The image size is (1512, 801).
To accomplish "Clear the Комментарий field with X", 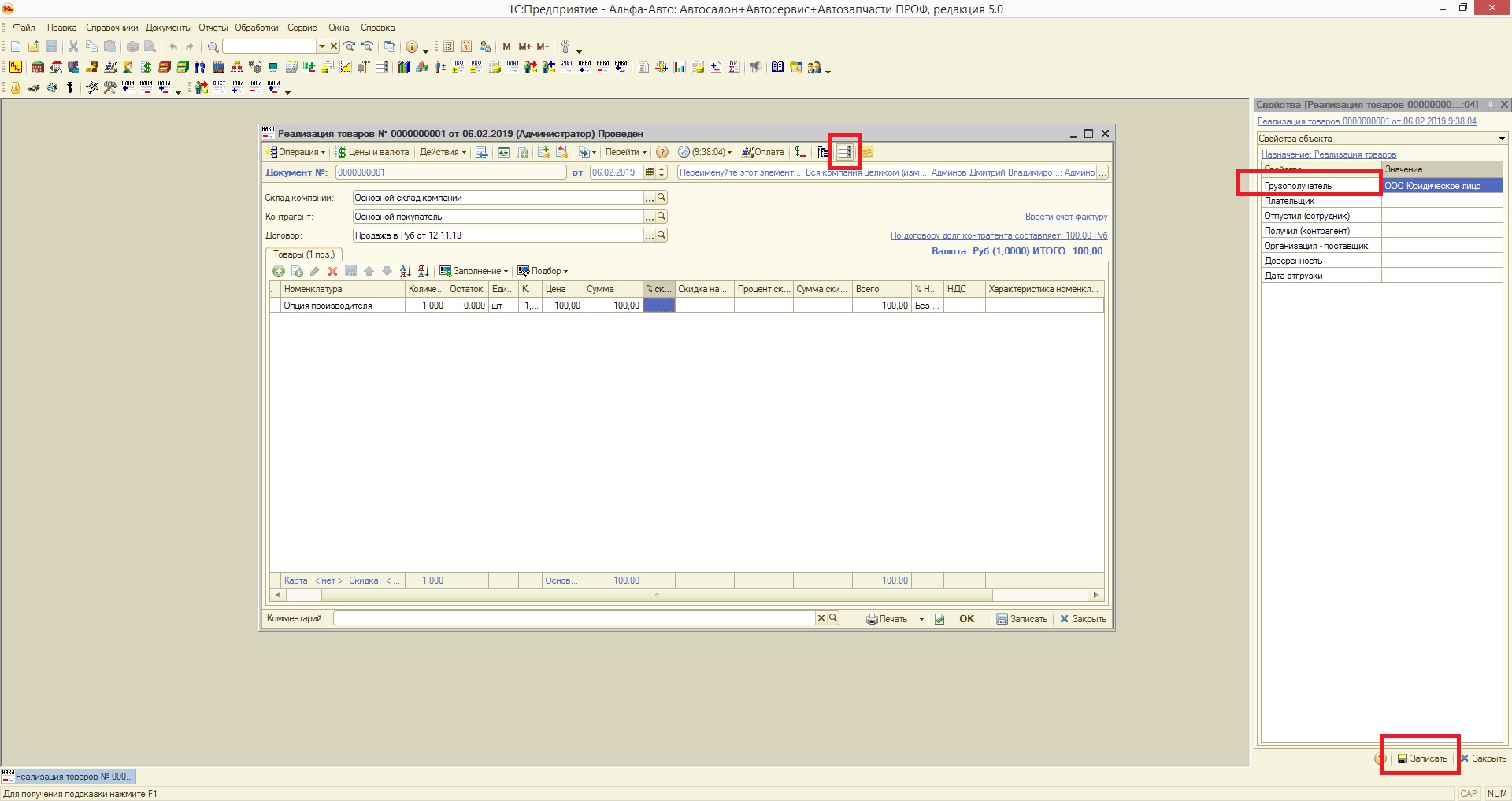I will pos(821,618).
